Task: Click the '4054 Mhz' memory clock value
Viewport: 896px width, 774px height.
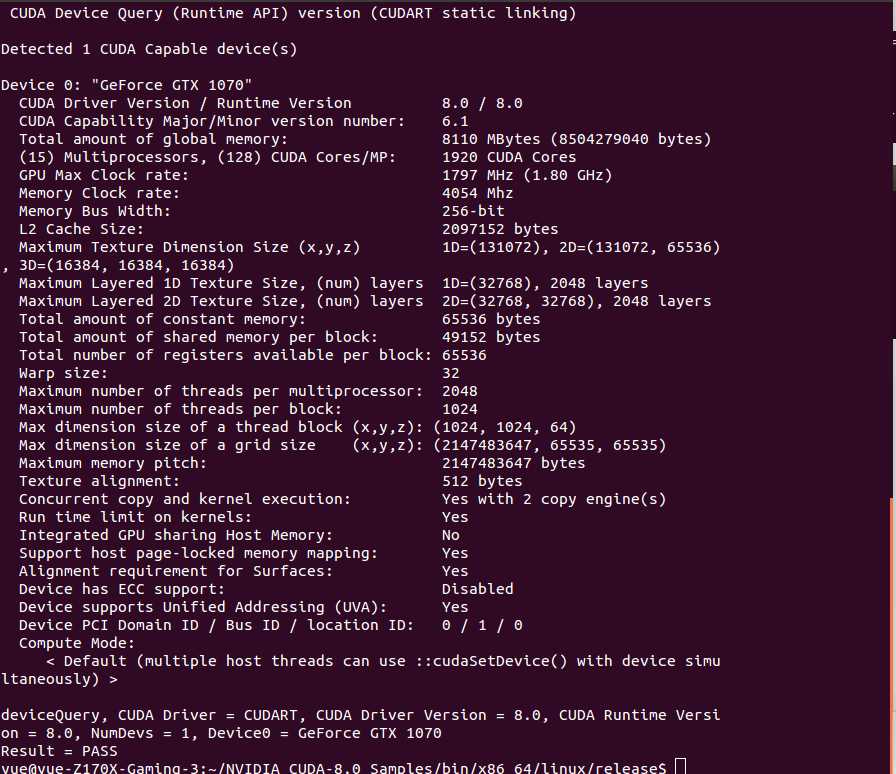Action: coord(477,193)
